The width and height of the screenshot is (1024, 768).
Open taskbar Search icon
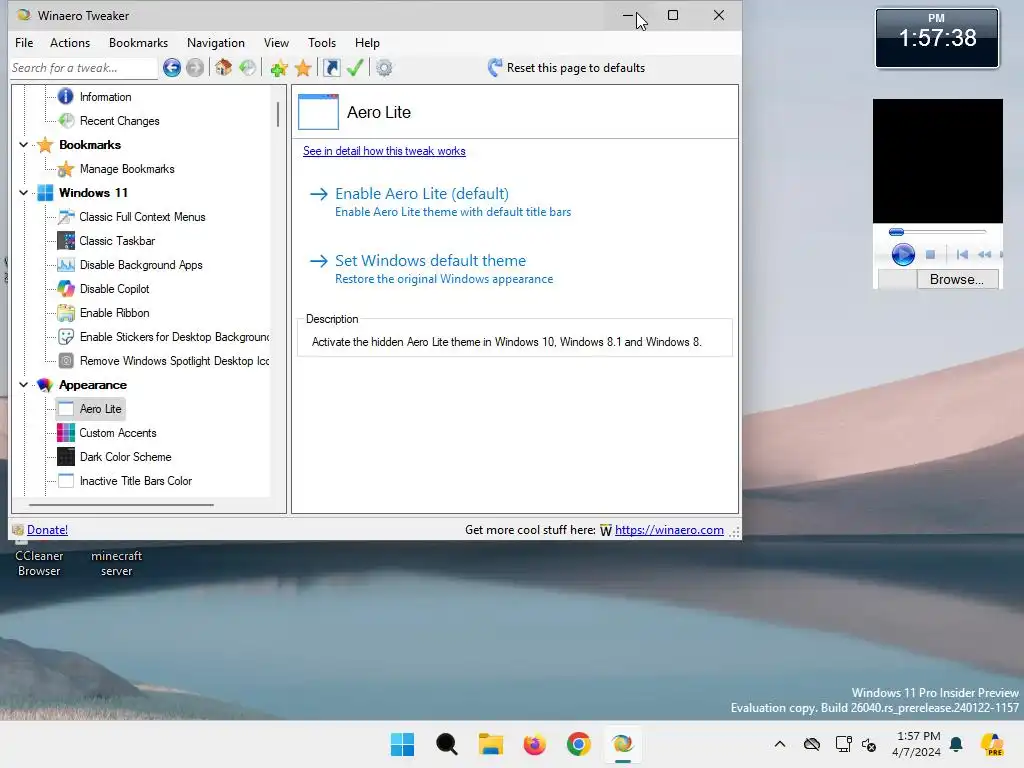click(447, 744)
